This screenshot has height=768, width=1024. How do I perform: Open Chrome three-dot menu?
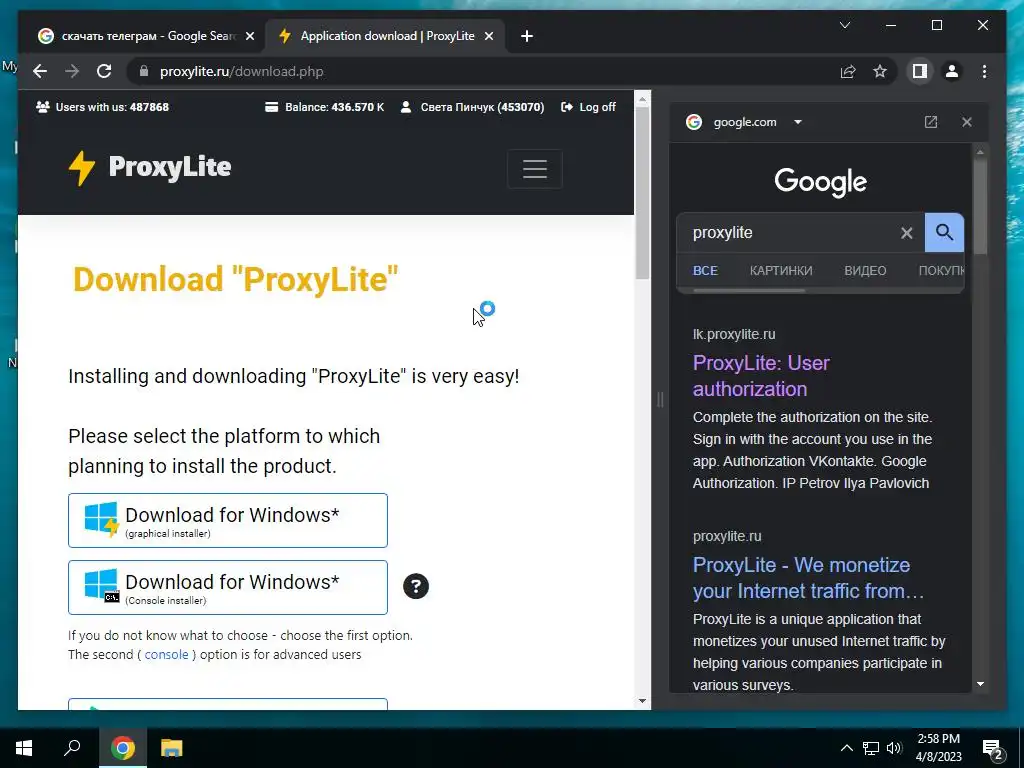pos(984,71)
